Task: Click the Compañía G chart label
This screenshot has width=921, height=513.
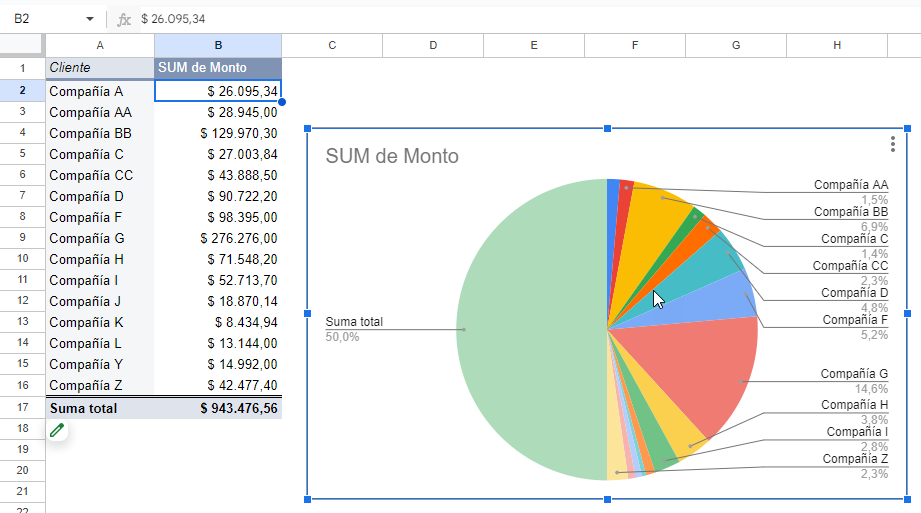Action: point(854,381)
